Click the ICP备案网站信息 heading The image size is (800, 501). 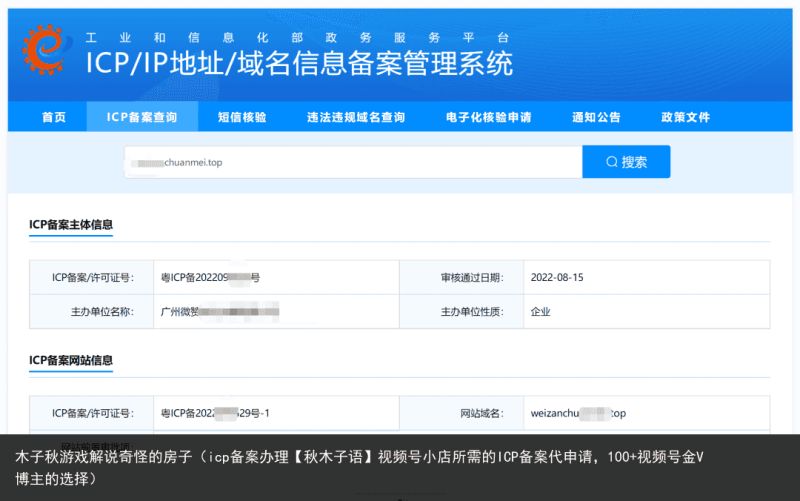(x=71, y=360)
